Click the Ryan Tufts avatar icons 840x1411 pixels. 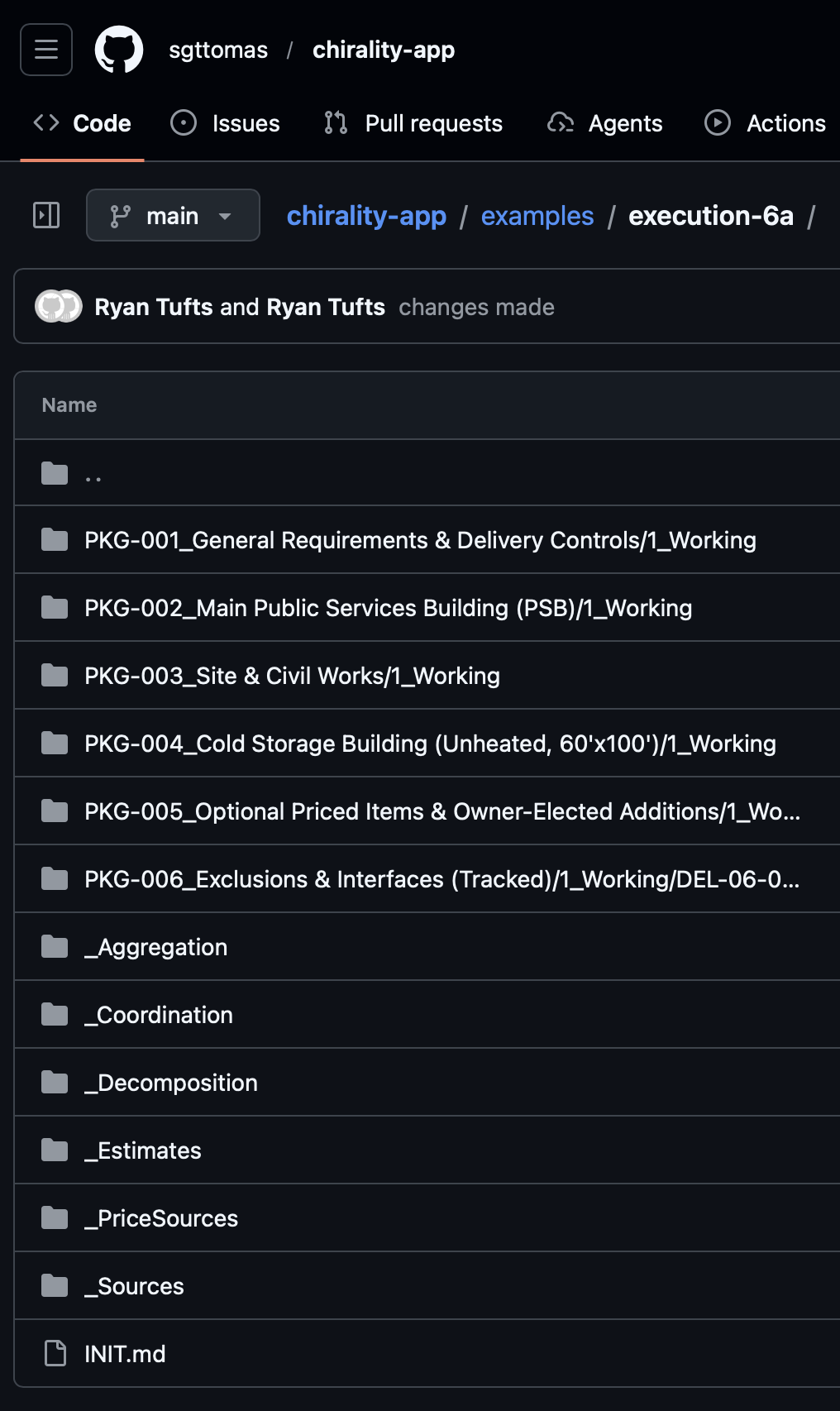click(x=59, y=306)
